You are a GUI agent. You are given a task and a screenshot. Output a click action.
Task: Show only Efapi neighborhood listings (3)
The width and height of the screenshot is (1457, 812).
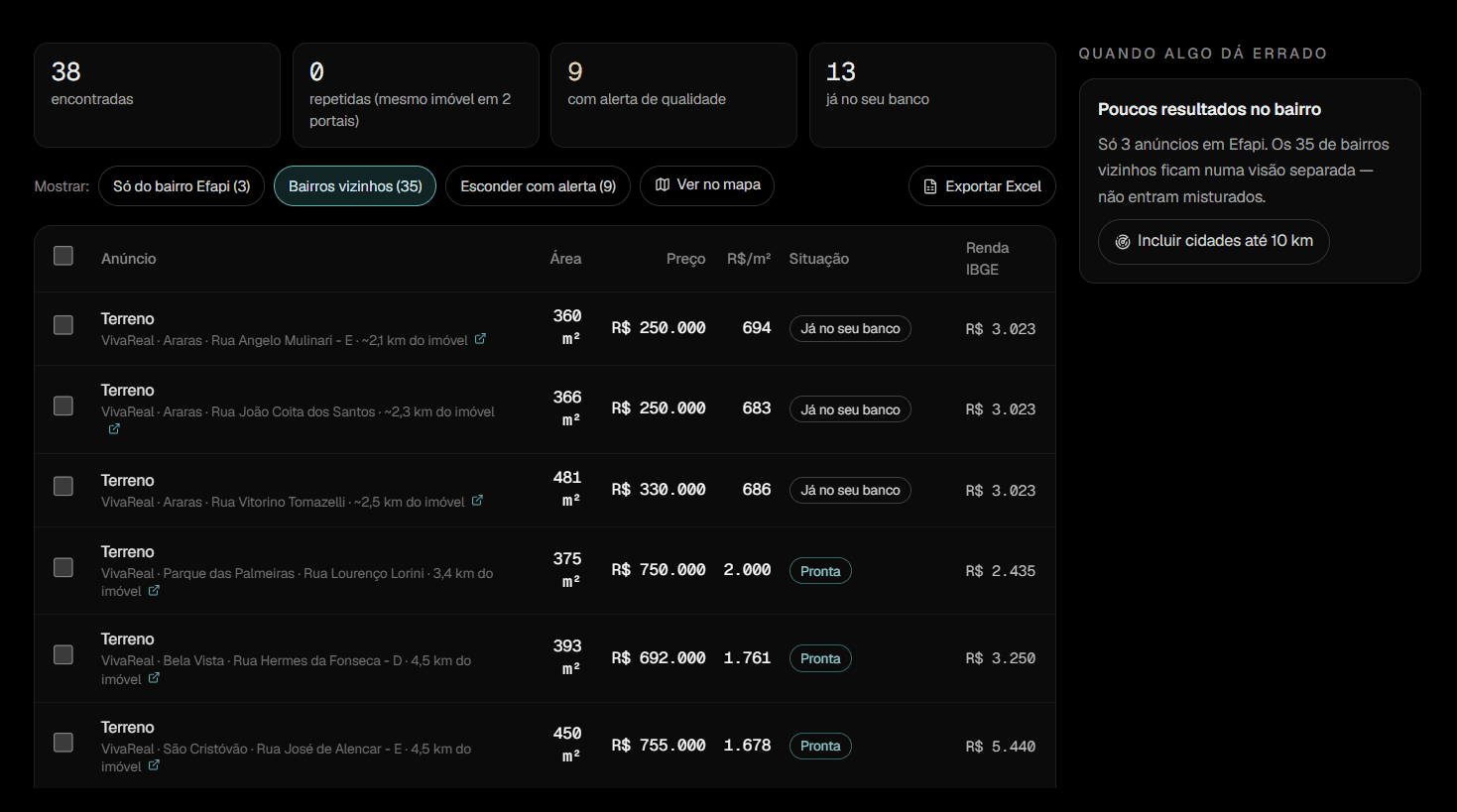(x=182, y=186)
